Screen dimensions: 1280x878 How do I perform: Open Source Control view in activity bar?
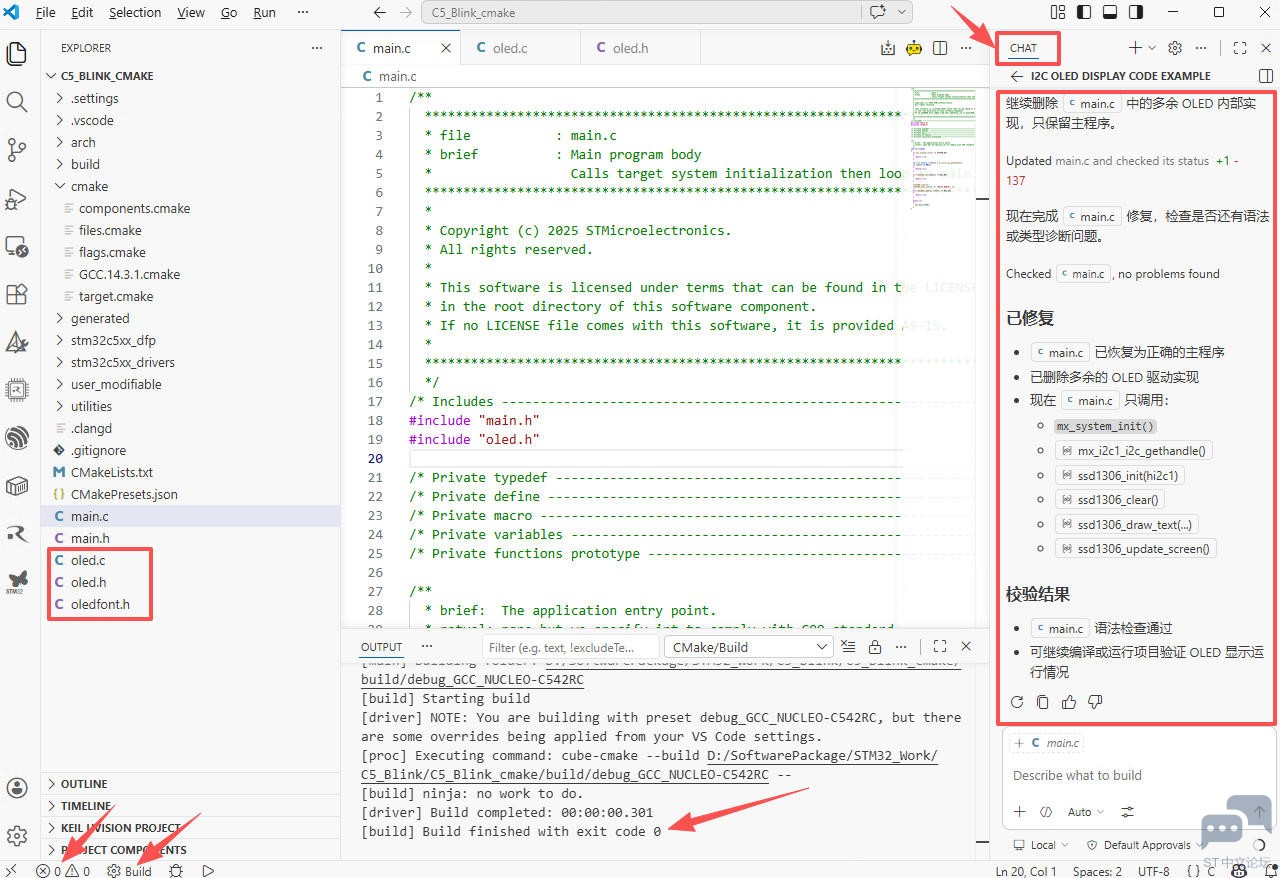[17, 150]
